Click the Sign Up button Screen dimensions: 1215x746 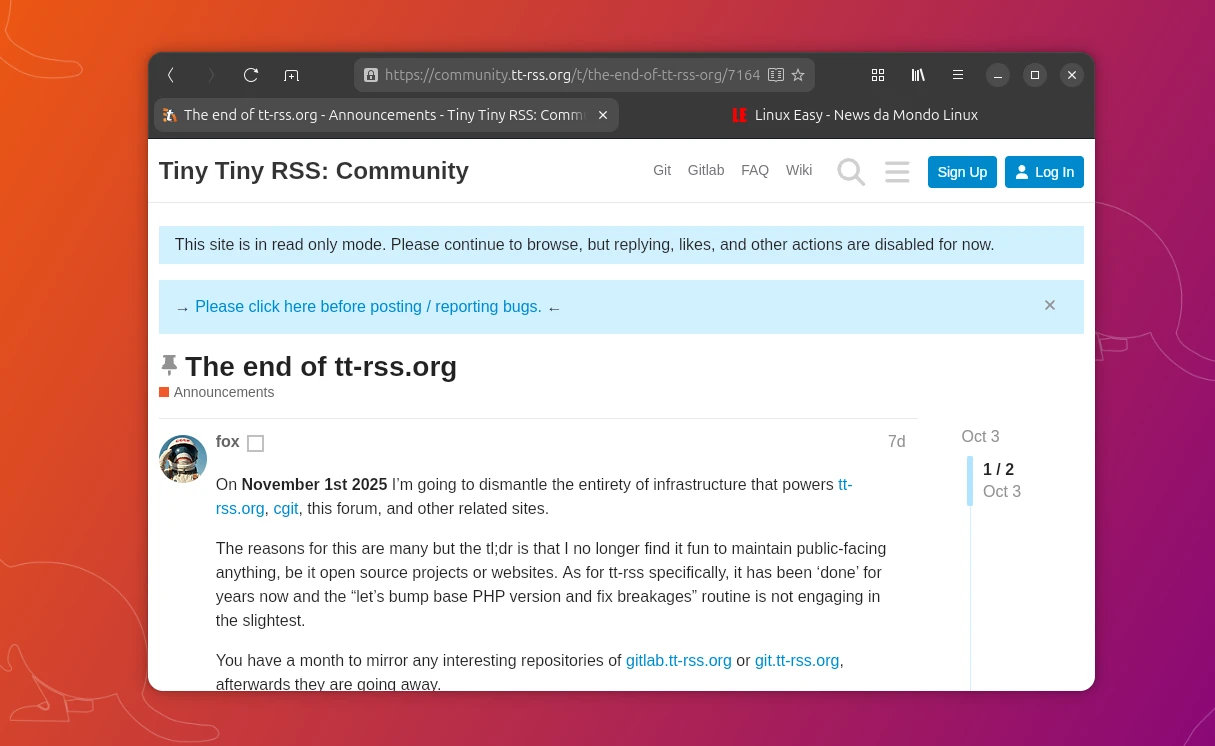961,171
